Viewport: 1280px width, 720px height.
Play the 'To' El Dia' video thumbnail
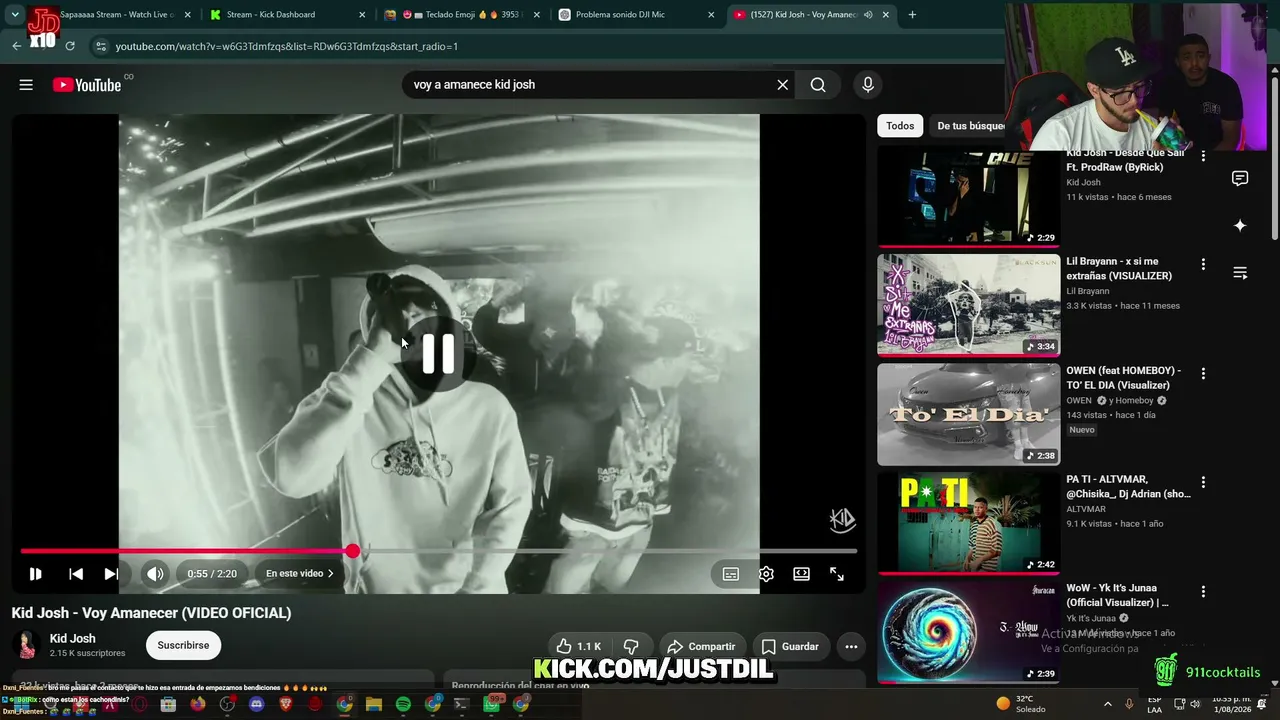coord(968,414)
